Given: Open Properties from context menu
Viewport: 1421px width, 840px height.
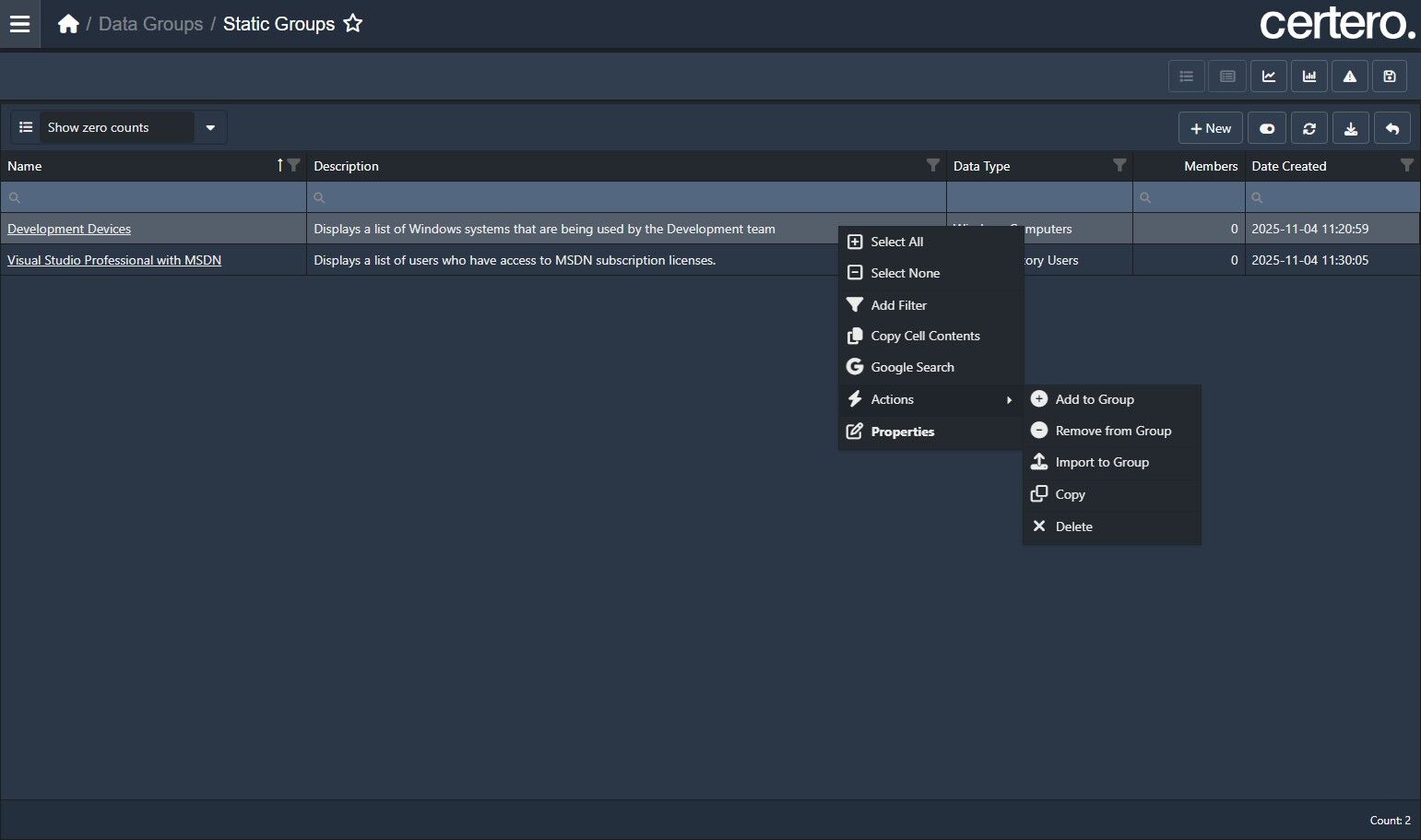Looking at the screenshot, I should [x=930, y=432].
